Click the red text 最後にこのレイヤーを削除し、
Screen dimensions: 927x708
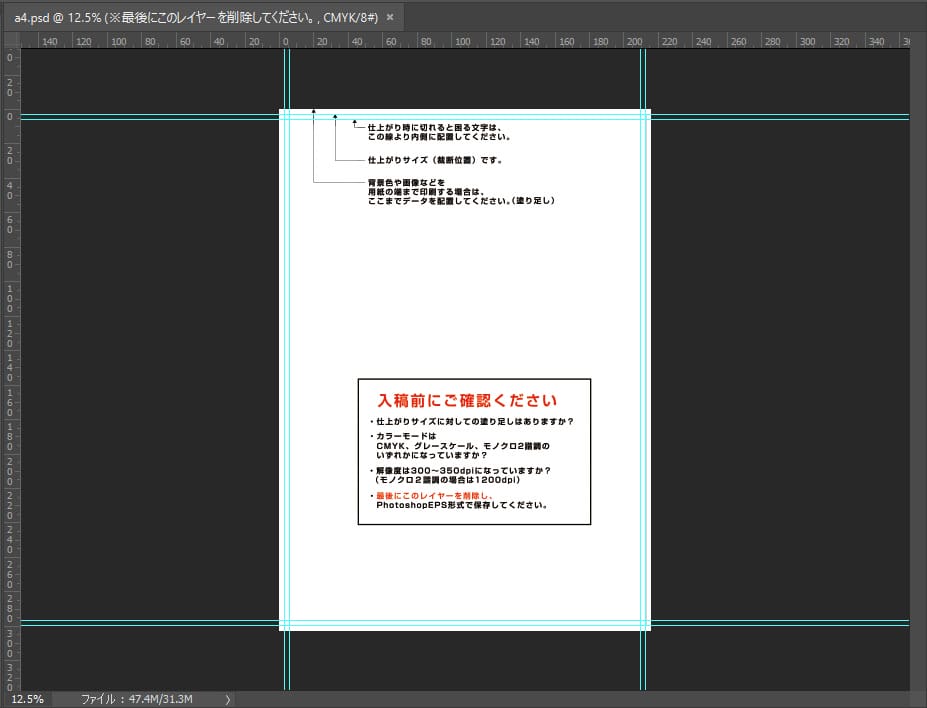435,496
